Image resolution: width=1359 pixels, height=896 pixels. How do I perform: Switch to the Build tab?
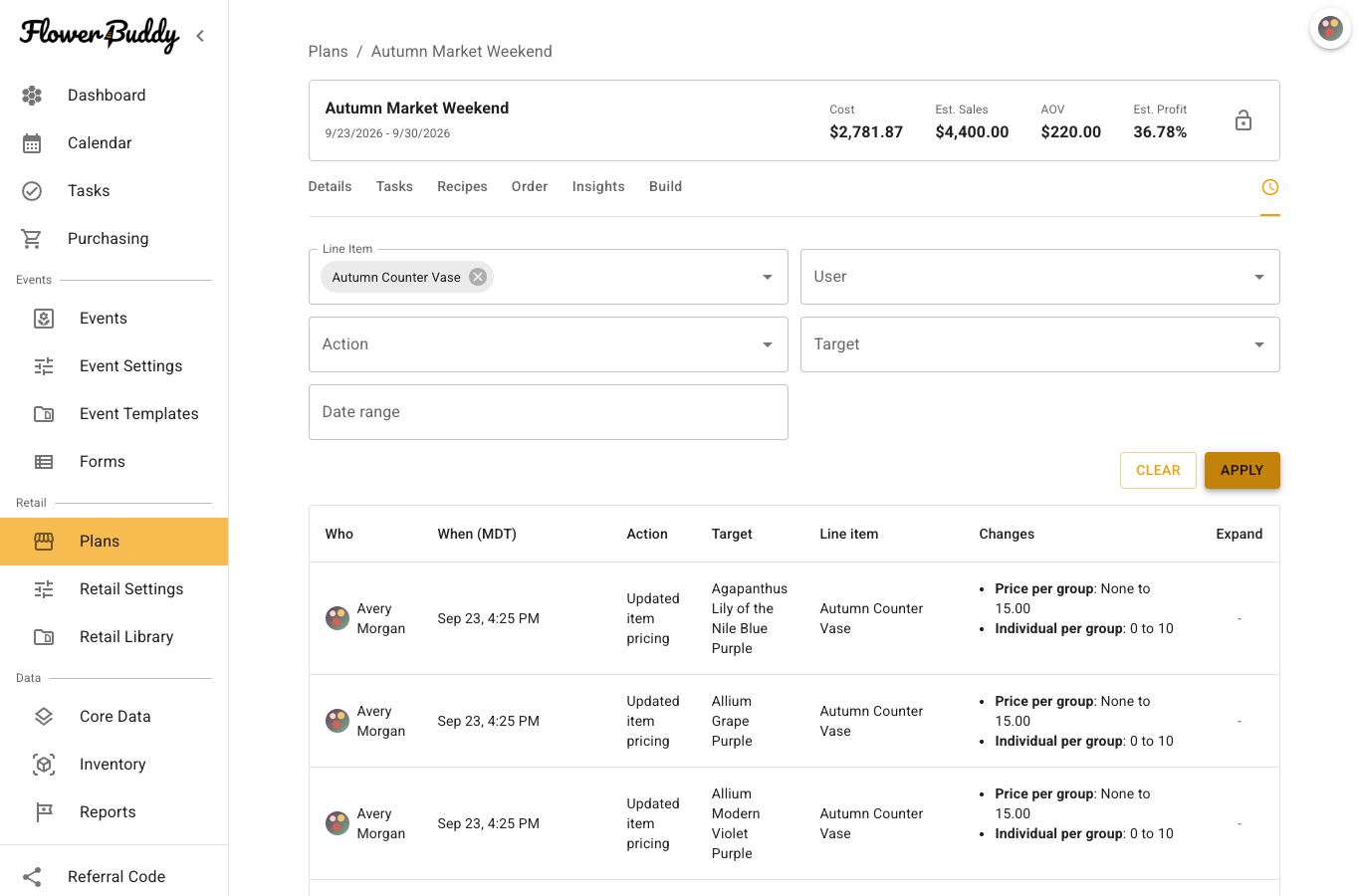coord(665,187)
